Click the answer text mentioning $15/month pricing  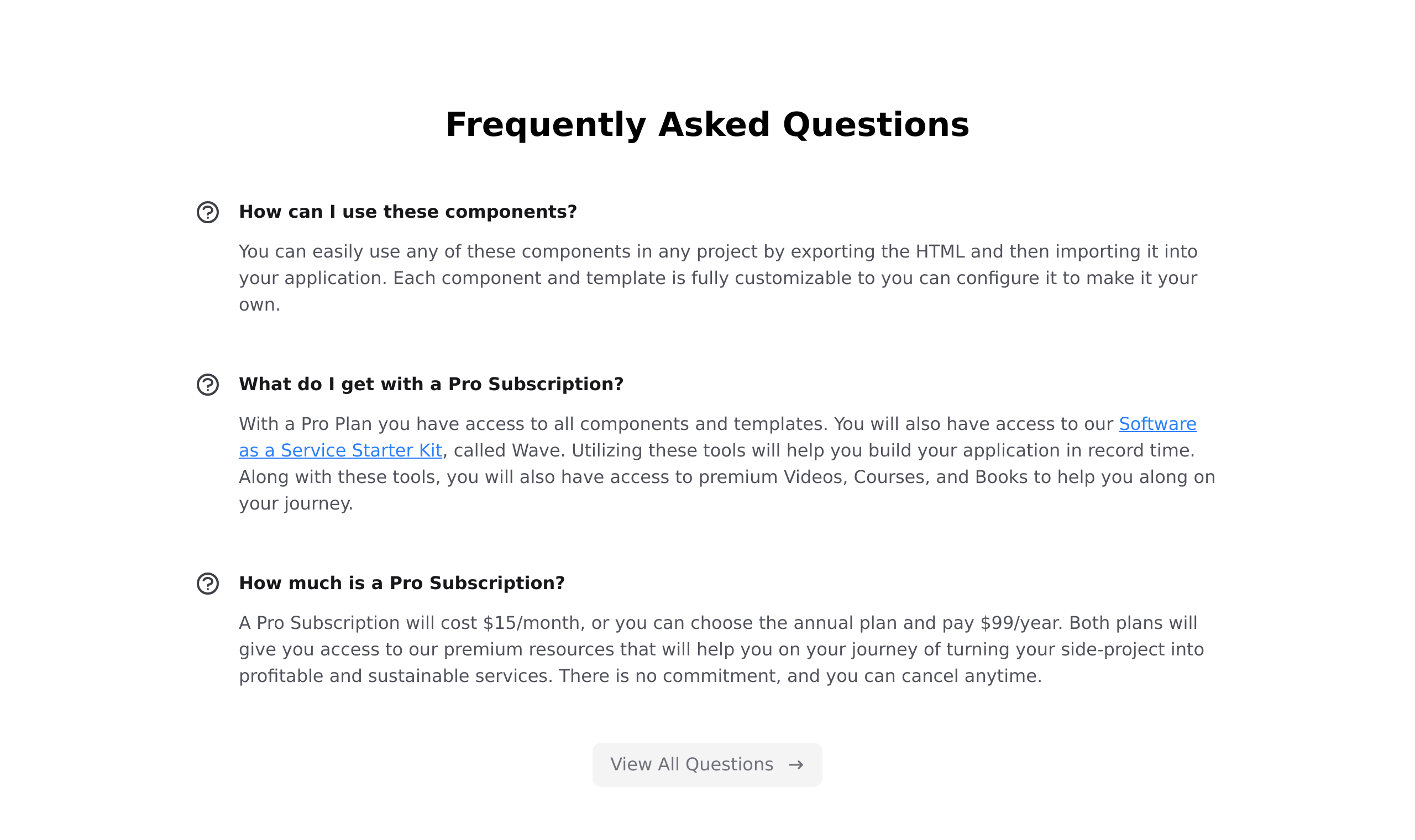pos(721,649)
